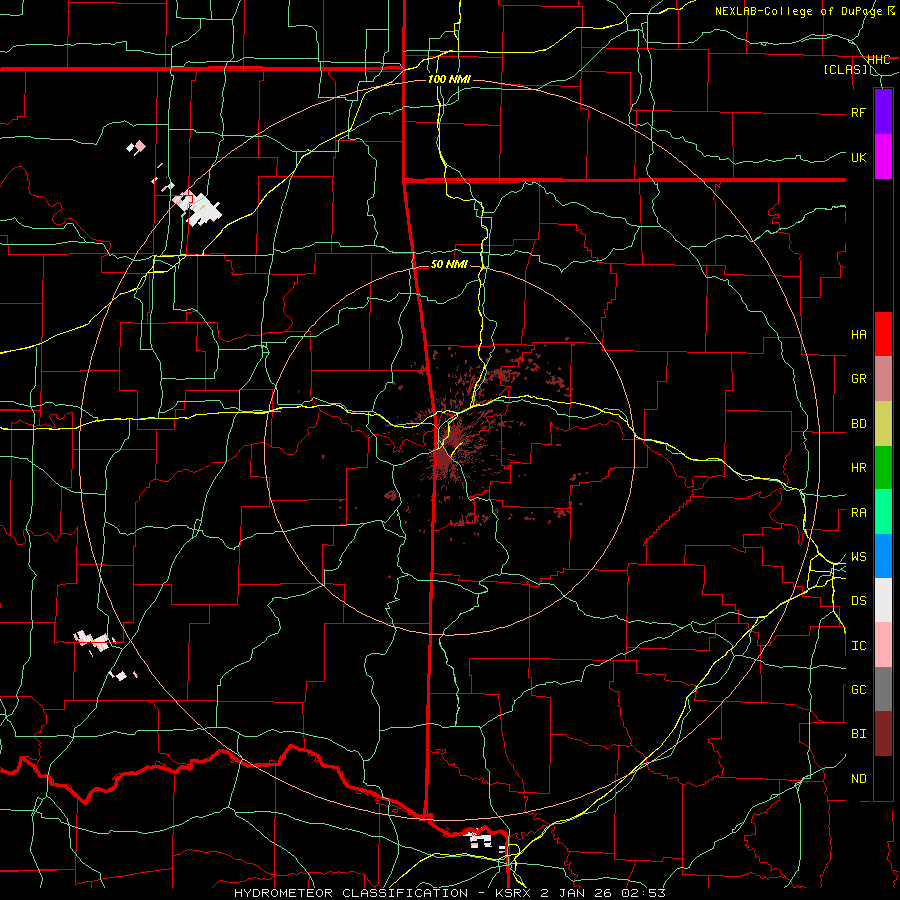Select the GC gray legend swatch
Viewport: 900px width, 900px height.
click(x=883, y=689)
